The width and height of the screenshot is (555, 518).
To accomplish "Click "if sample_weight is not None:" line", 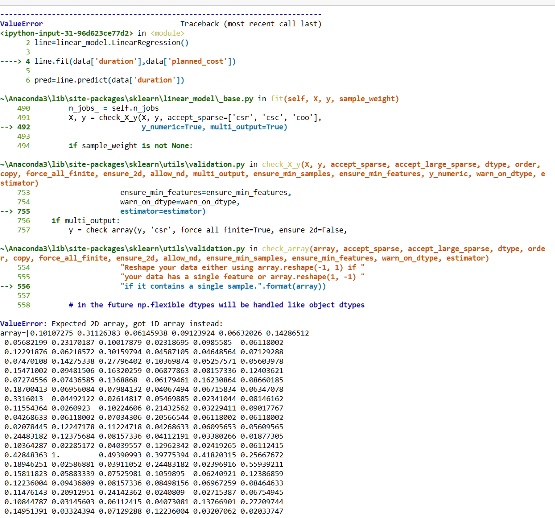I will pyautogui.click(x=131, y=146).
